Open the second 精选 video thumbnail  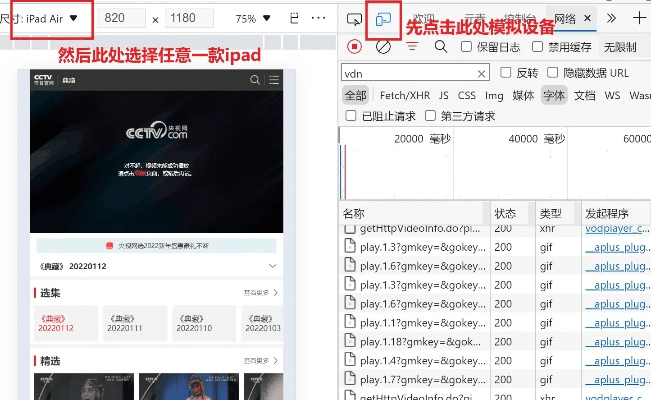(189, 386)
